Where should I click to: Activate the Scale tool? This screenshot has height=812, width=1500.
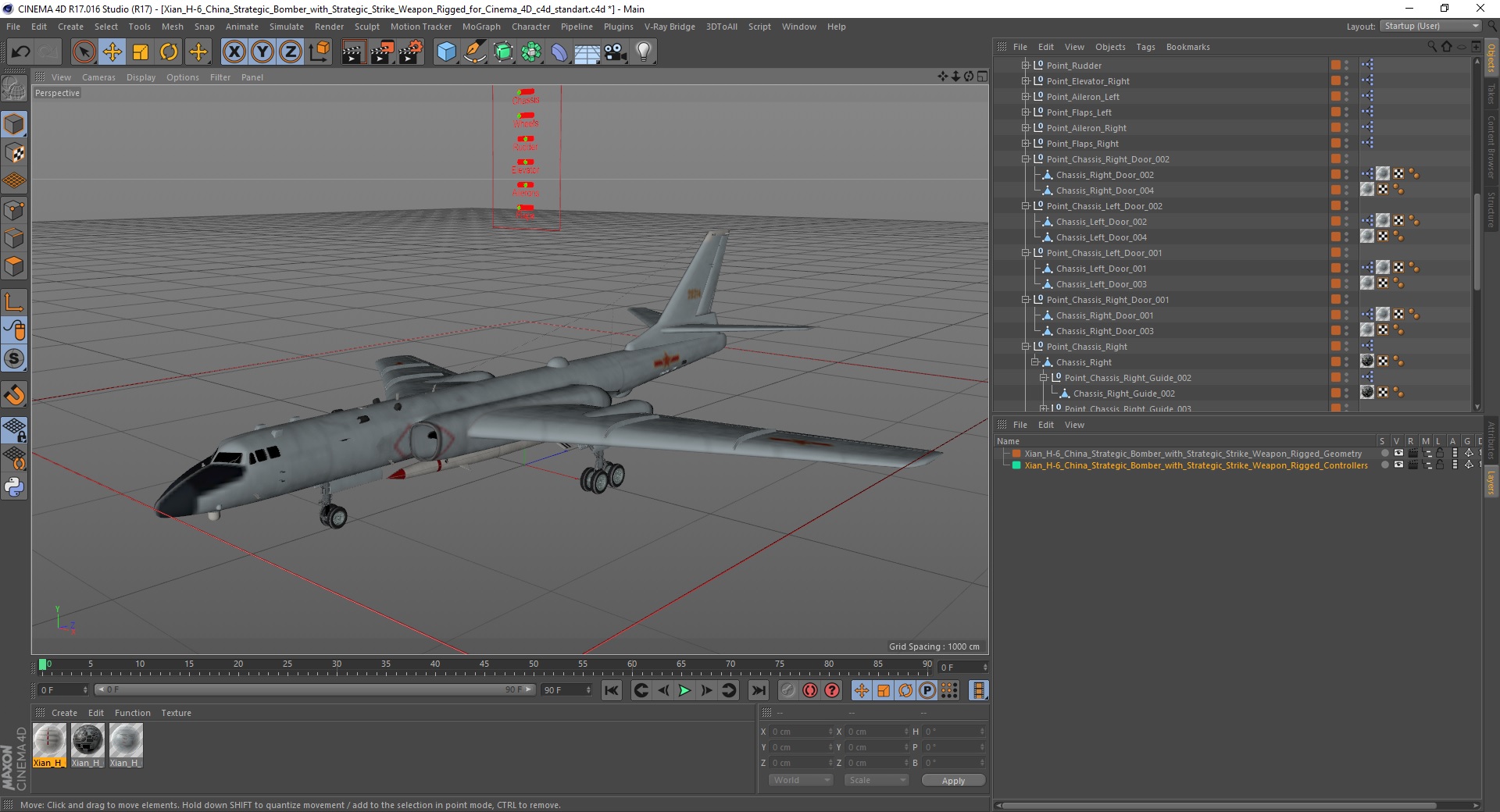click(141, 52)
